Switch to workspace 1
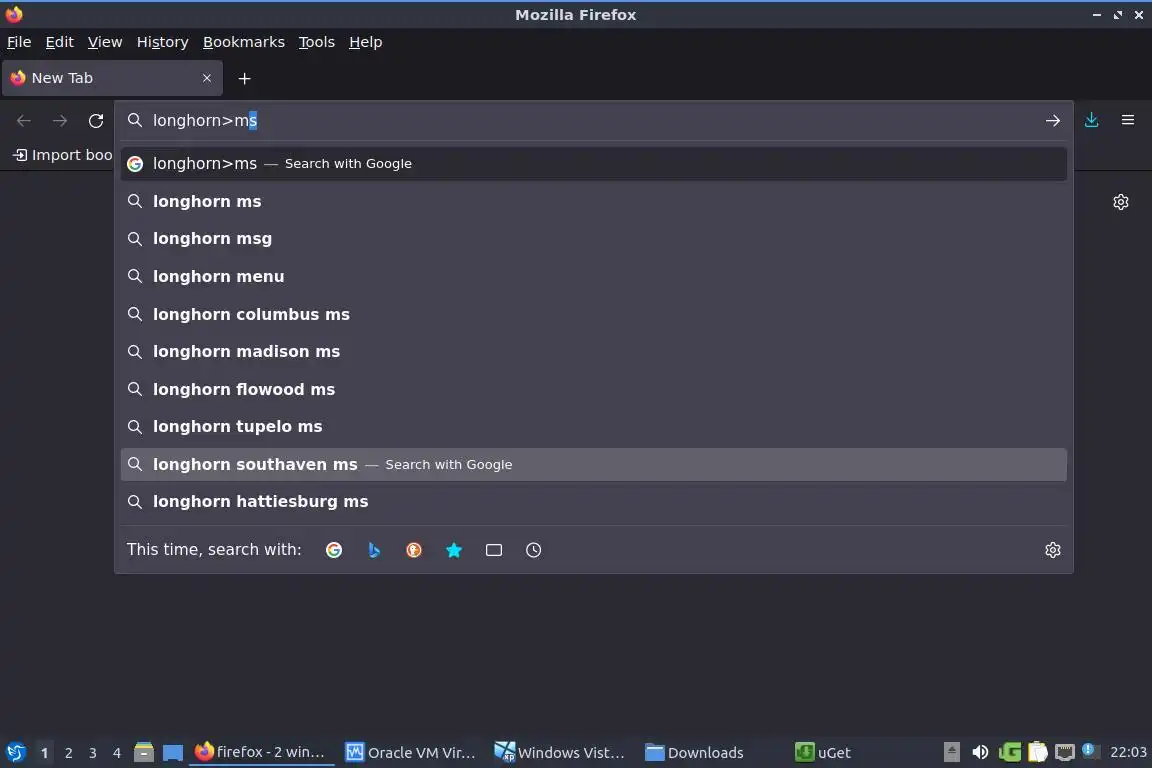 (44, 753)
